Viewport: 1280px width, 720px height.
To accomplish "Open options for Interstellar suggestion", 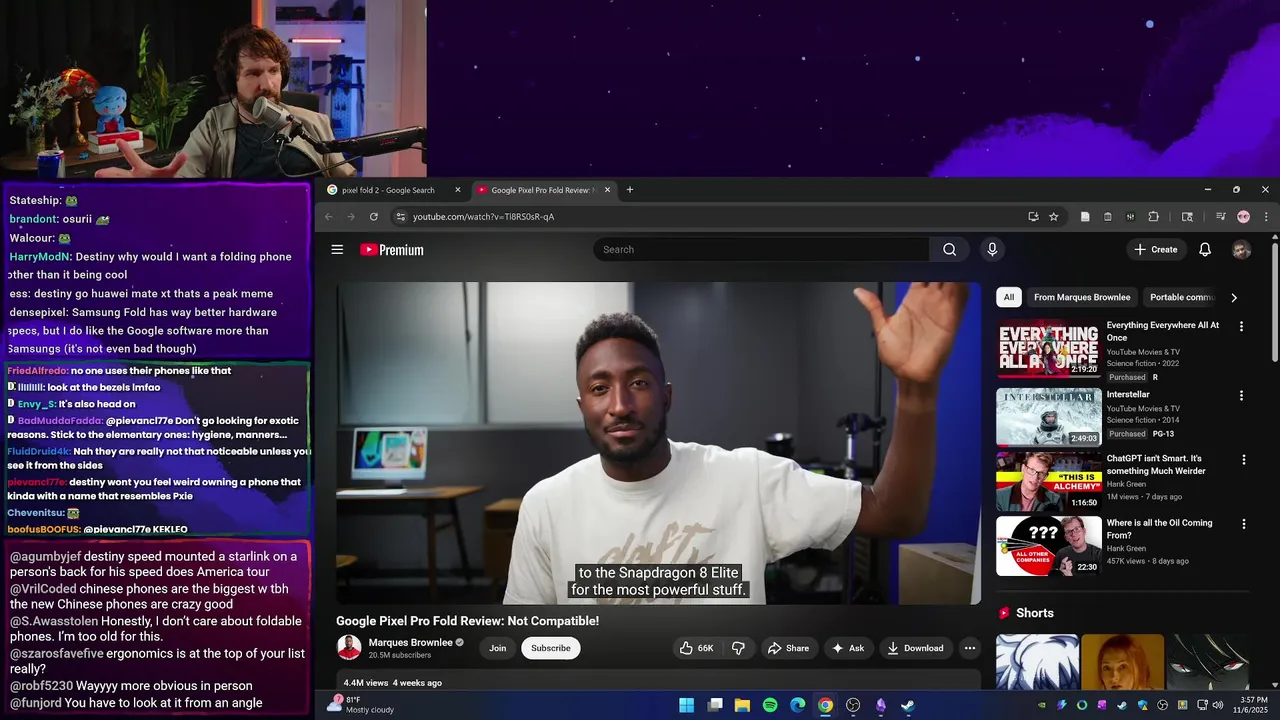I will [1242, 396].
